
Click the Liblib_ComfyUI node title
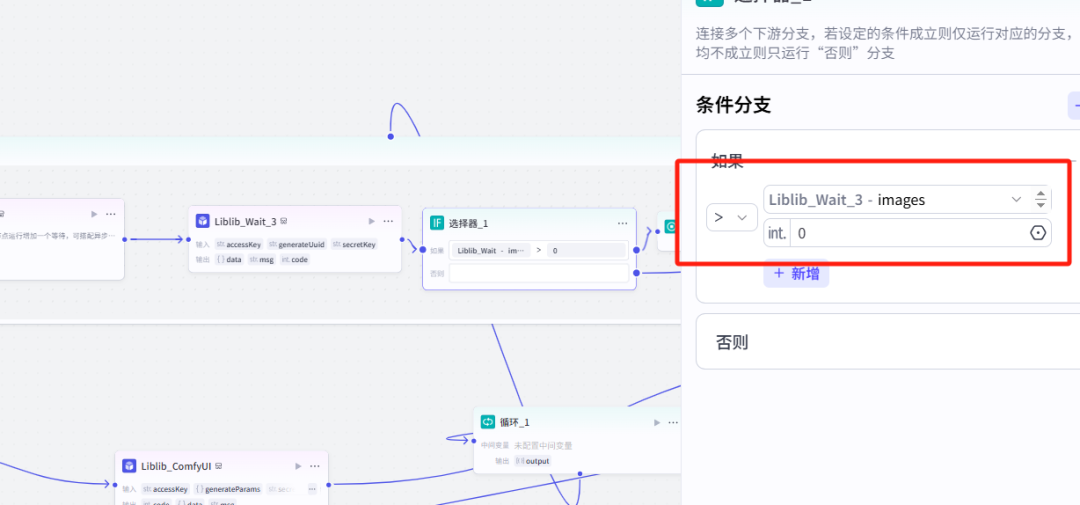[176, 466]
